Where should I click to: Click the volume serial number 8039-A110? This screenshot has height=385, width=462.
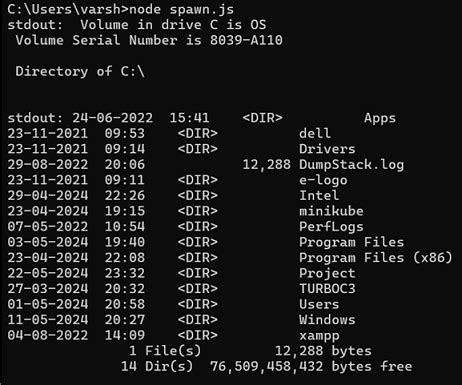246,40
